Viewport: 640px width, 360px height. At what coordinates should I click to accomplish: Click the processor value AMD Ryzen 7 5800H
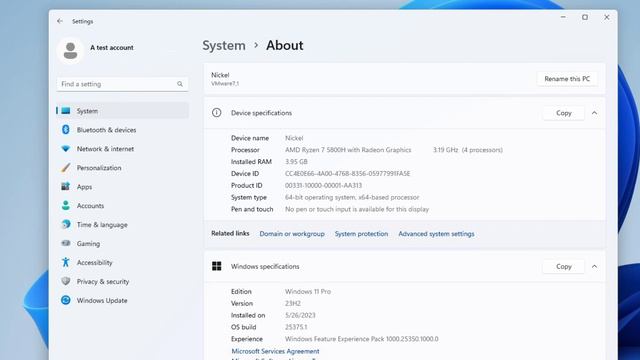348,150
